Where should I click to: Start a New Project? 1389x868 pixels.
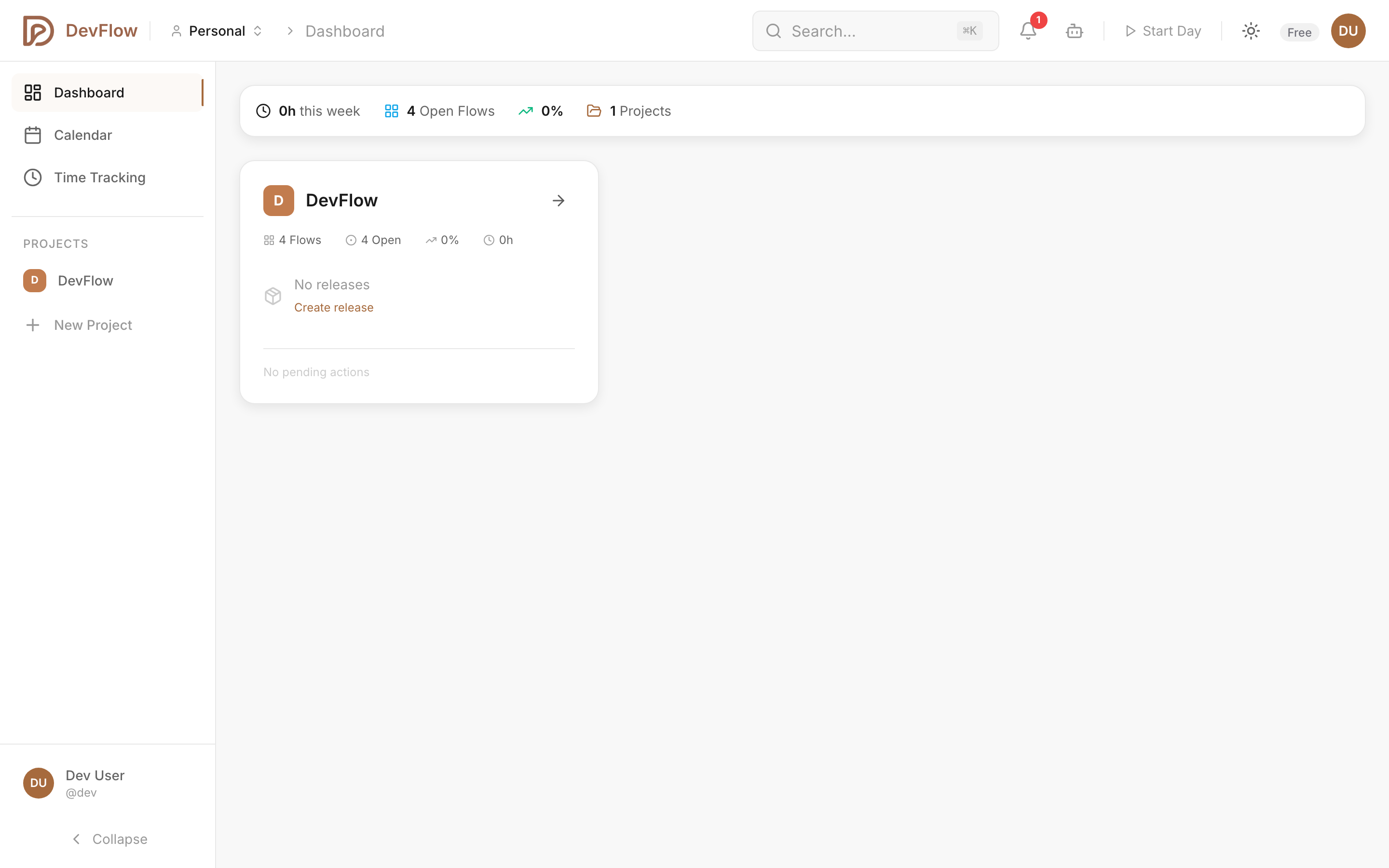(x=93, y=325)
